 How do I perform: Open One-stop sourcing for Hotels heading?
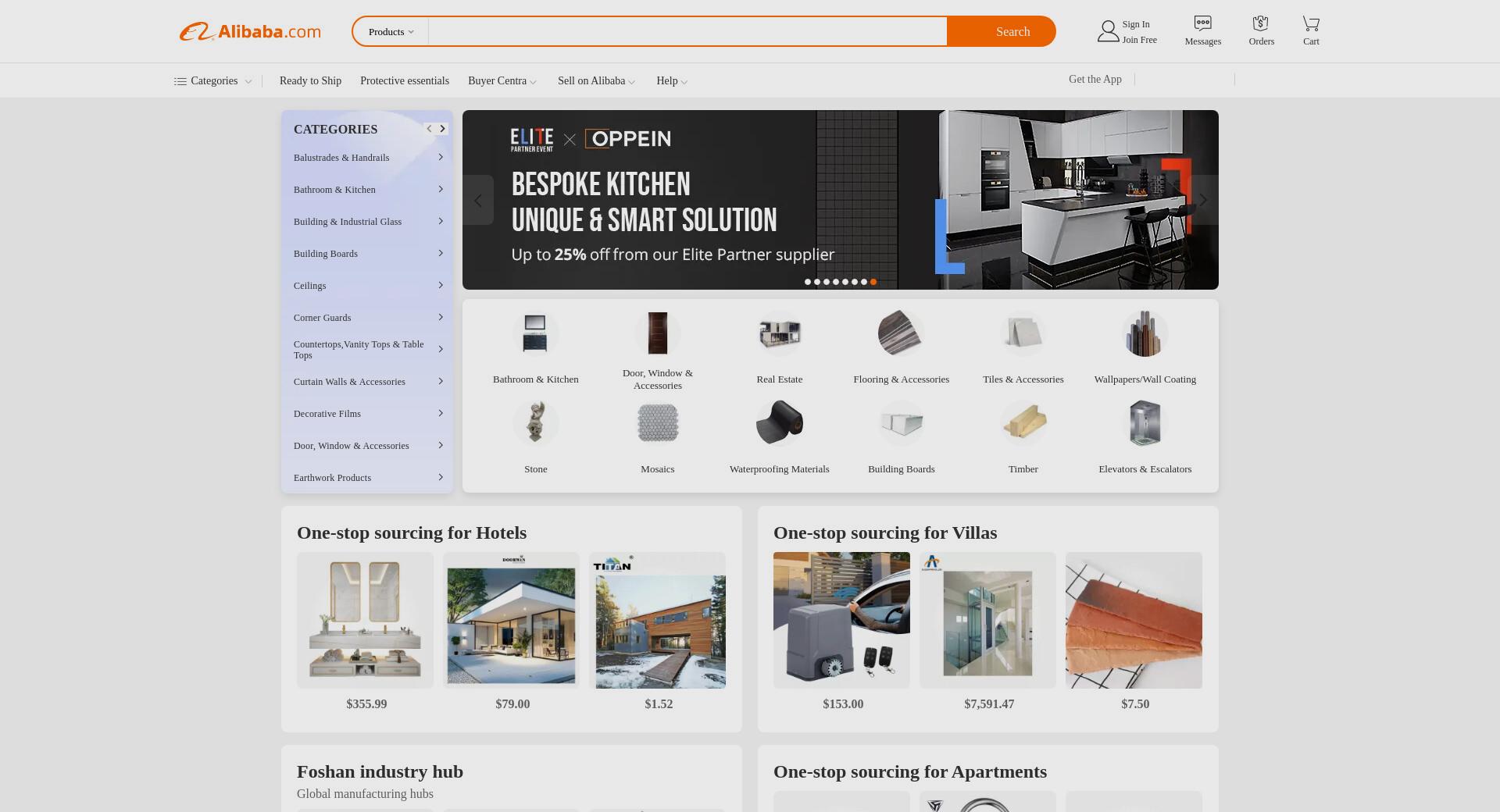(x=412, y=533)
